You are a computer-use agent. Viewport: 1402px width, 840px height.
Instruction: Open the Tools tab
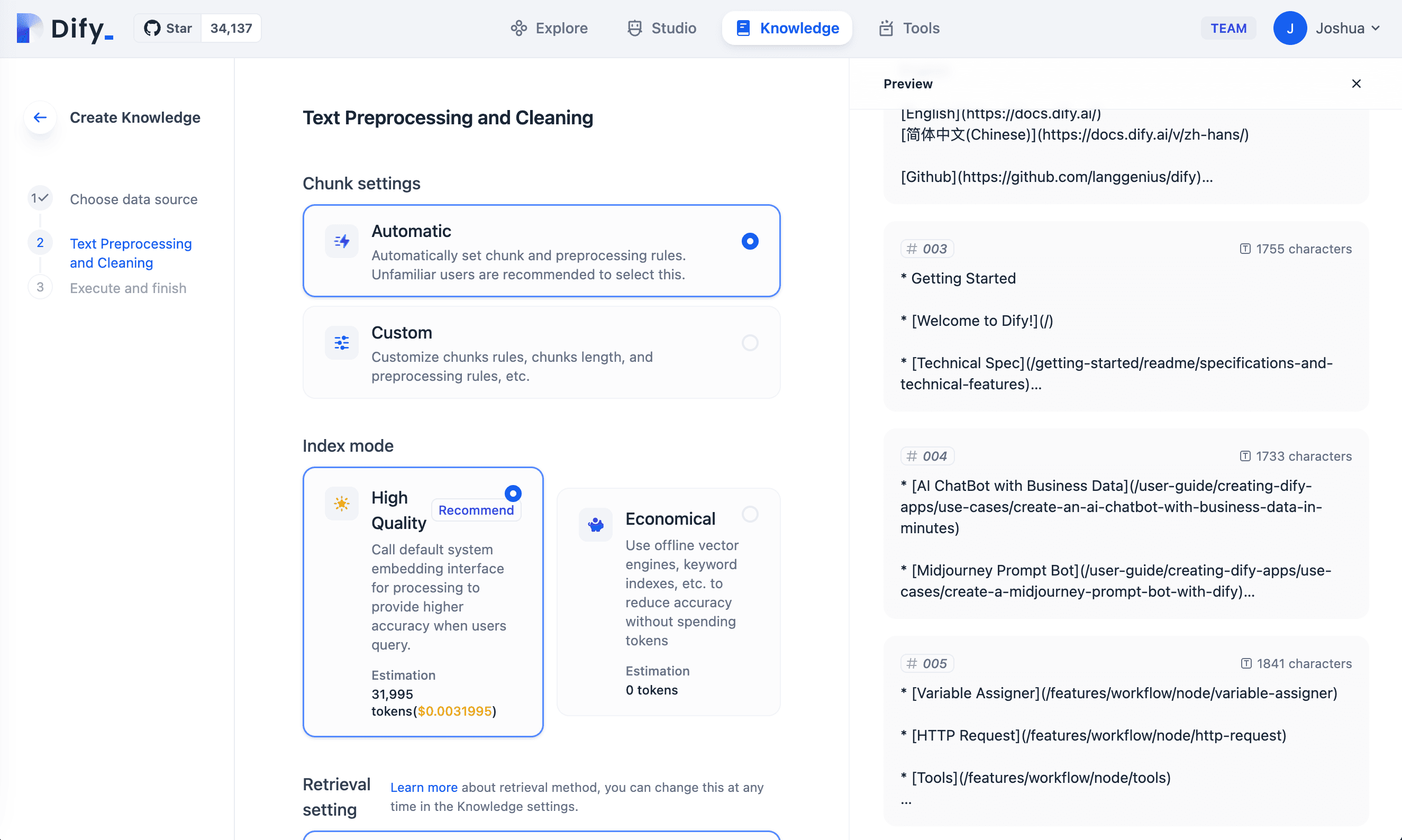pos(909,29)
